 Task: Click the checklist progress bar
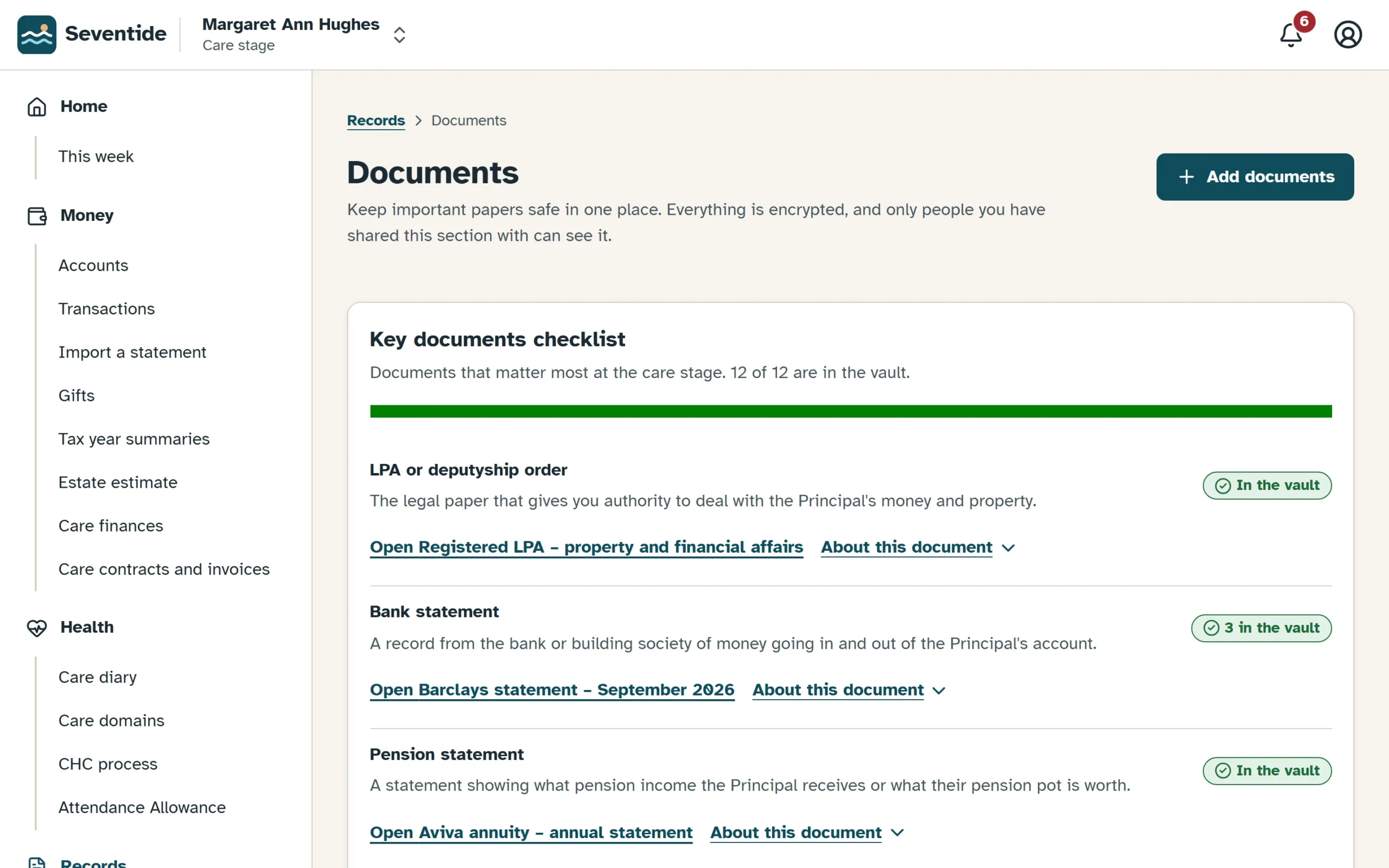click(x=851, y=411)
